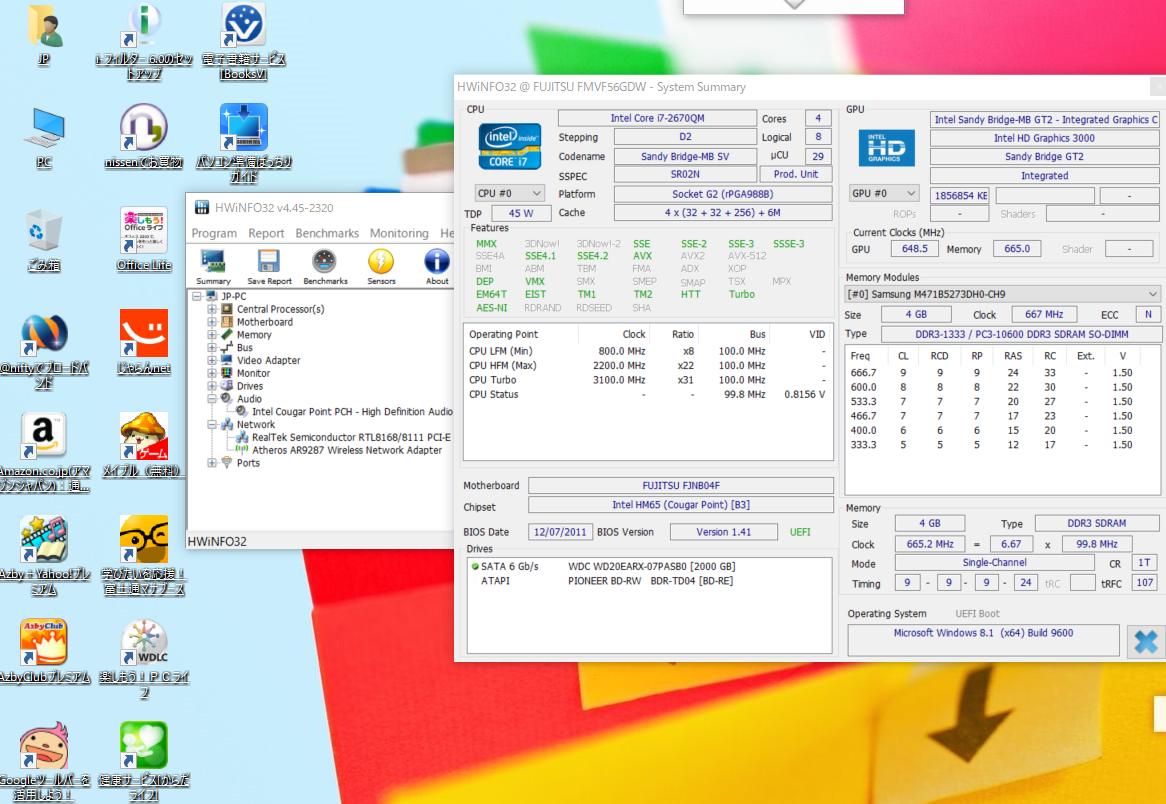Open the 富士通マナビス study shortcut

[144, 556]
